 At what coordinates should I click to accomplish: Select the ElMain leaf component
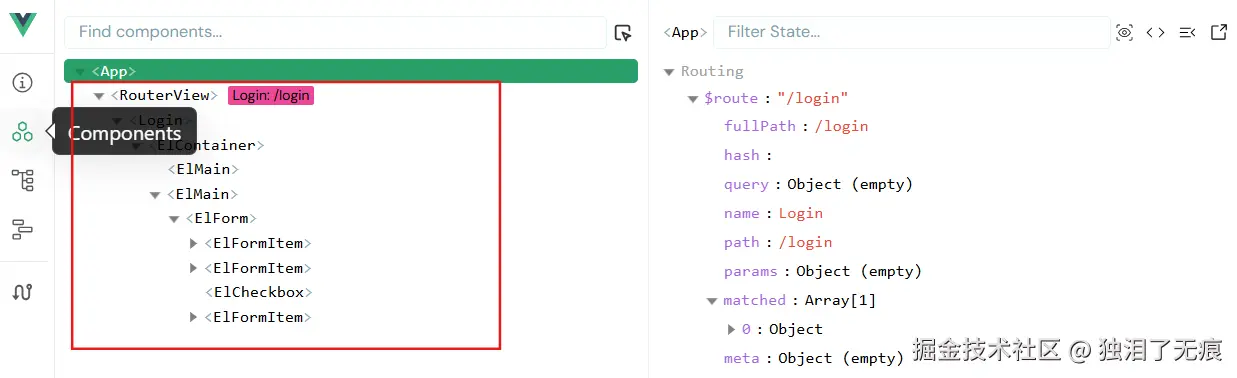pos(202,169)
